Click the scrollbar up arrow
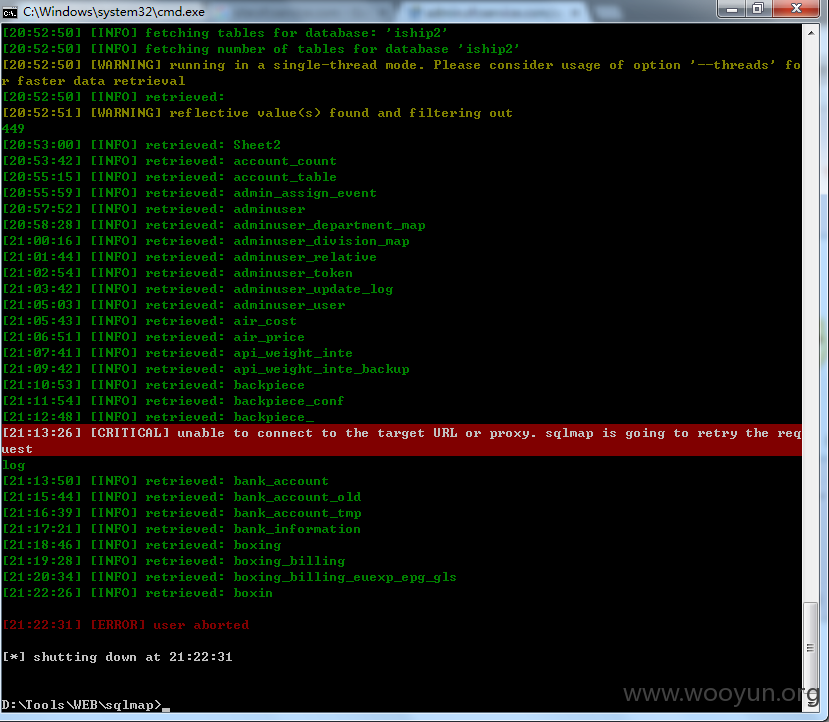Screen dimensions: 829x722 [811, 33]
